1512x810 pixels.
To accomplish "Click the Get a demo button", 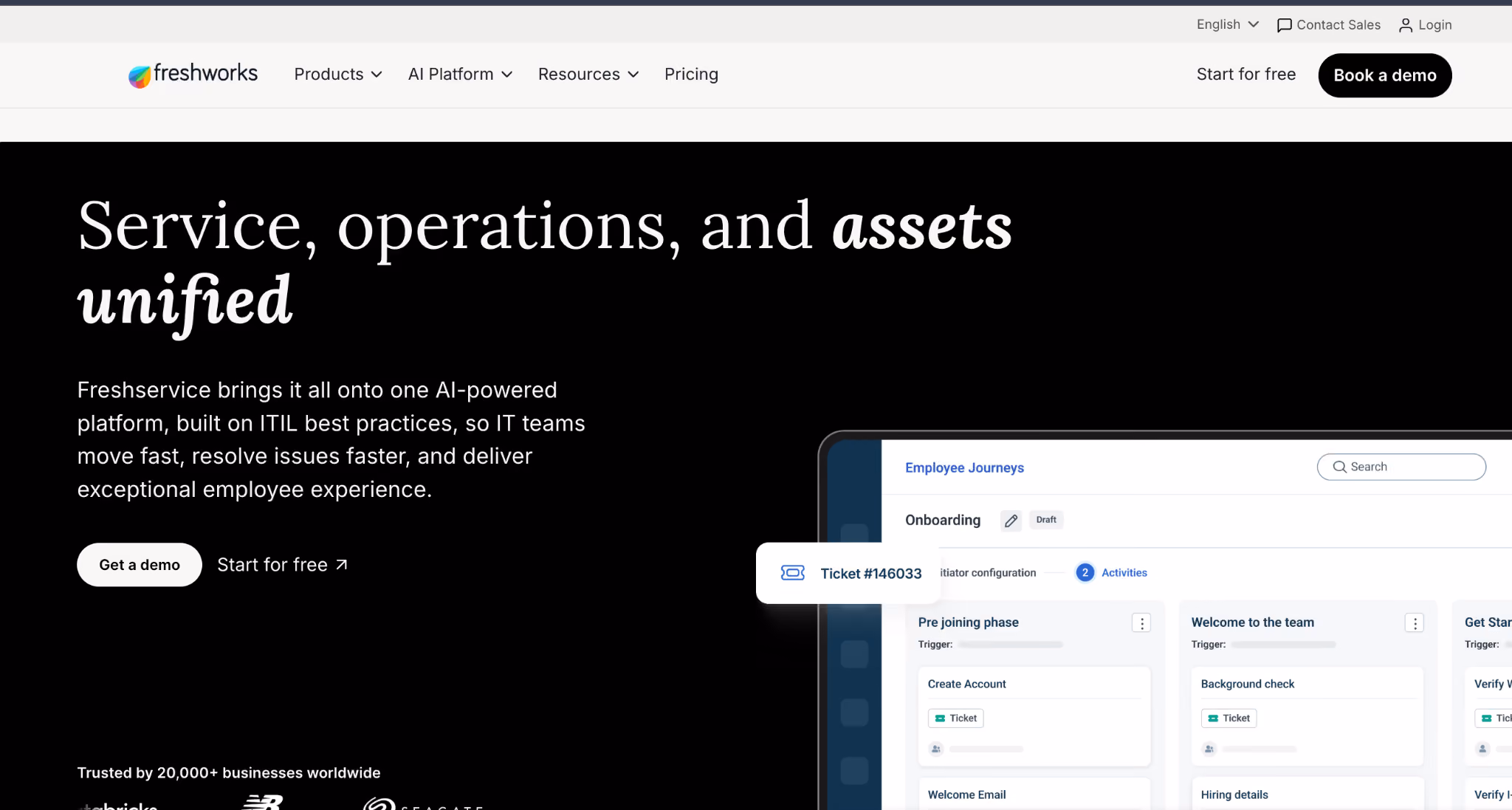I will coord(140,565).
